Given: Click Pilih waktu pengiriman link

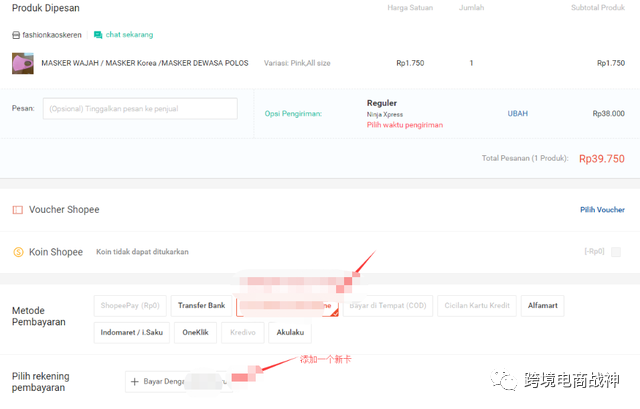Looking at the screenshot, I should pos(404,125).
